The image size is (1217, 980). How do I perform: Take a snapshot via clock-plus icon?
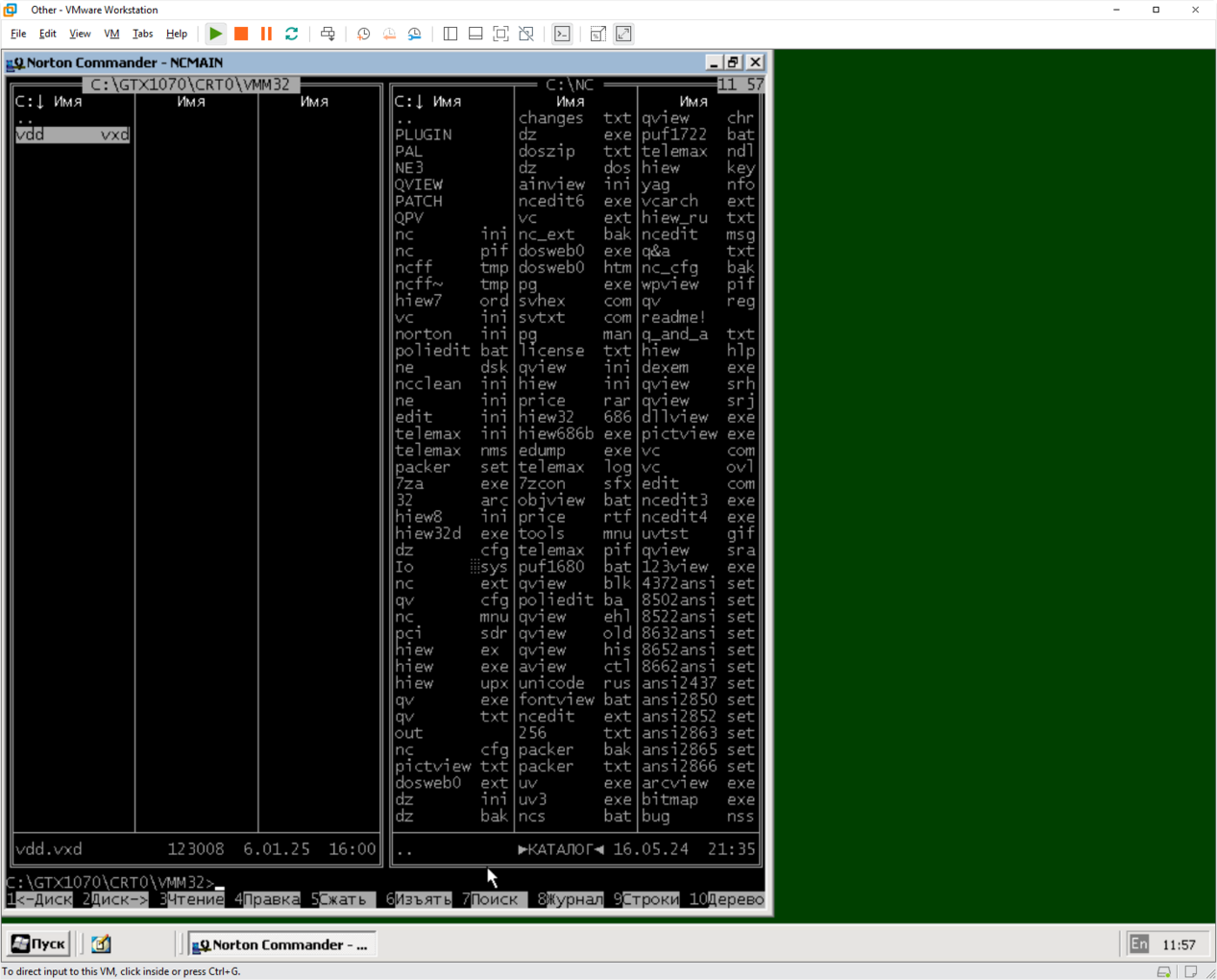coord(363,34)
